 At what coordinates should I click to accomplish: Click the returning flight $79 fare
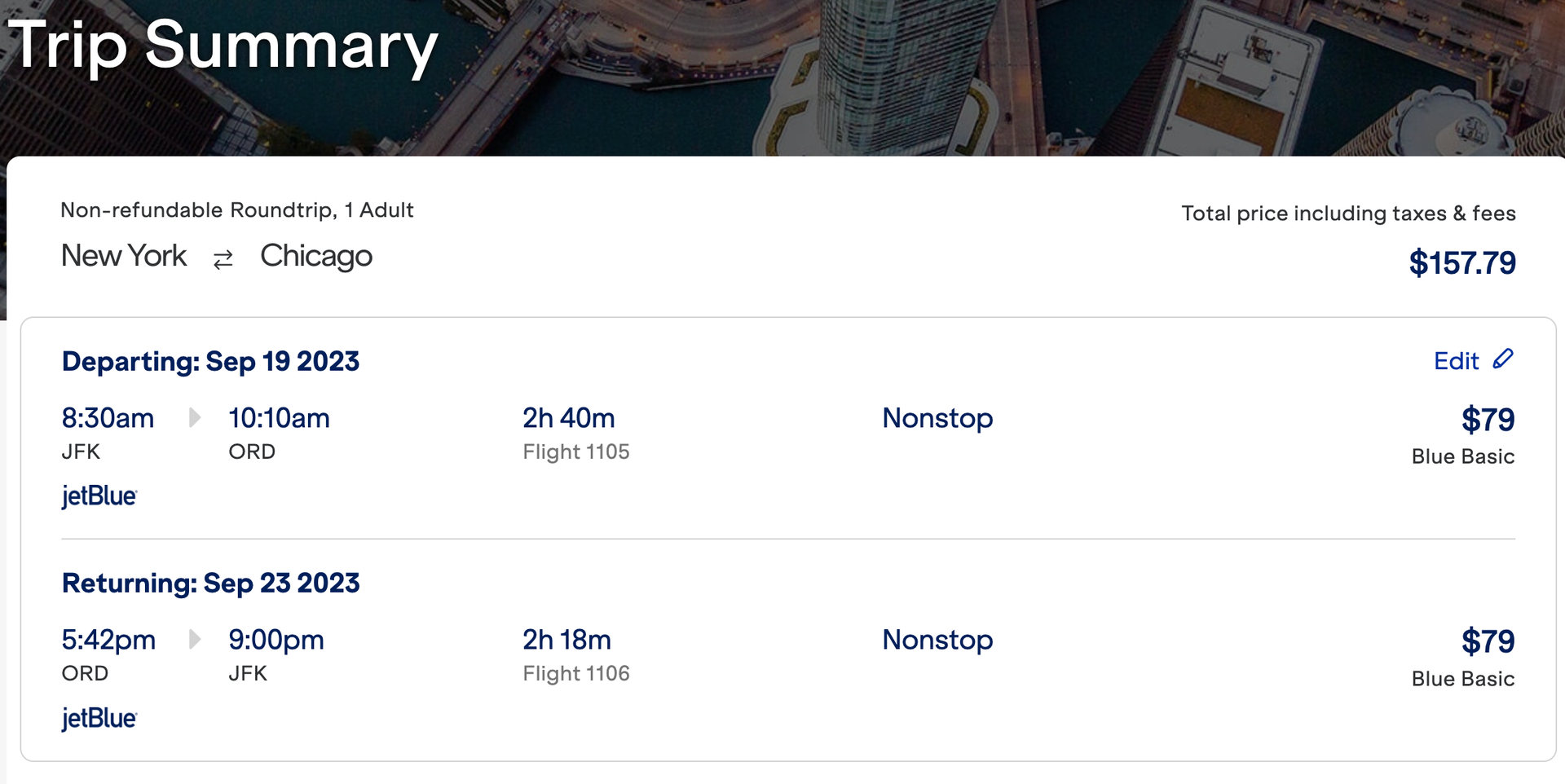[1488, 641]
